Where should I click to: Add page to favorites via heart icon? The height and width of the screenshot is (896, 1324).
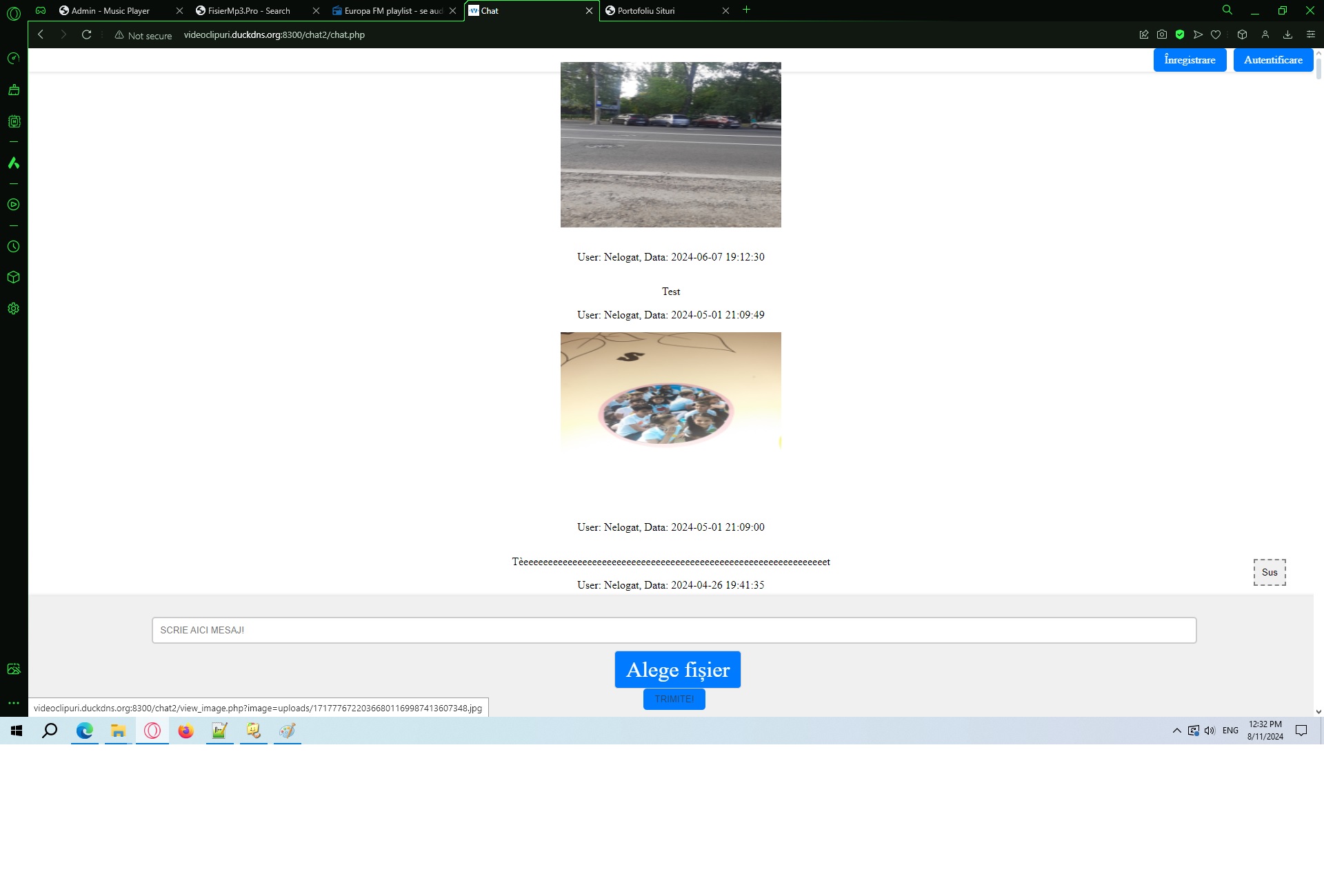[x=1216, y=34]
